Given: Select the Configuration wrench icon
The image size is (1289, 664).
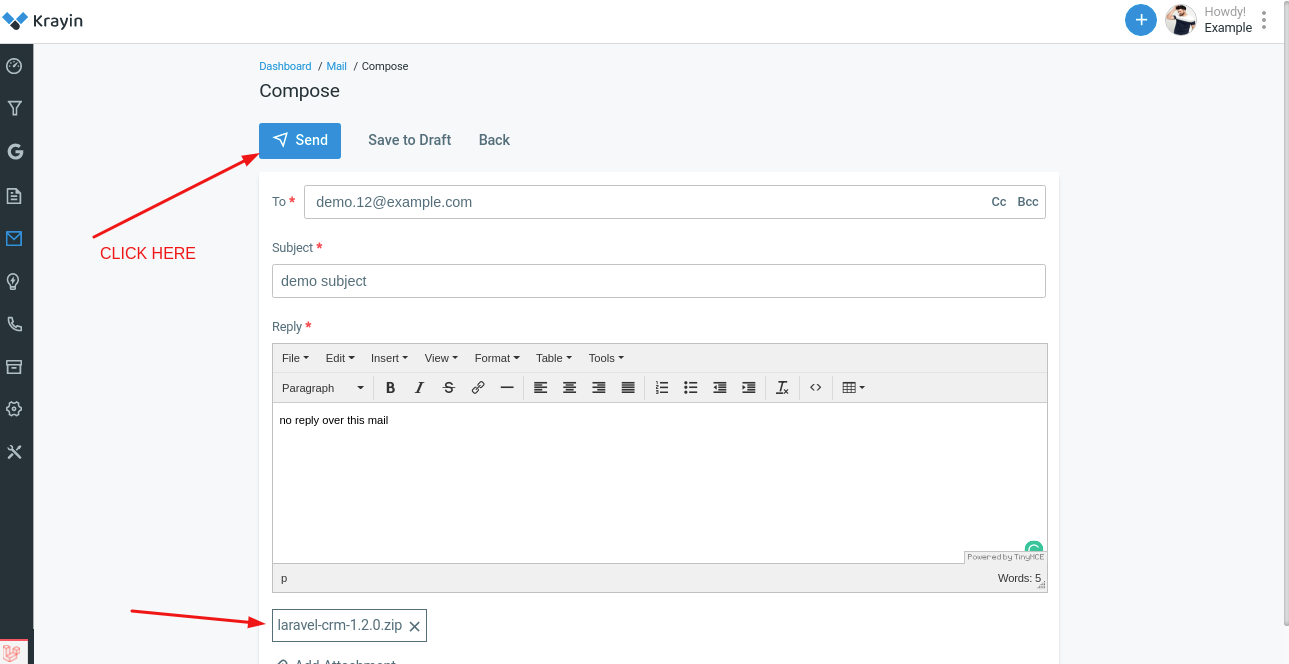Looking at the screenshot, I should (15, 451).
